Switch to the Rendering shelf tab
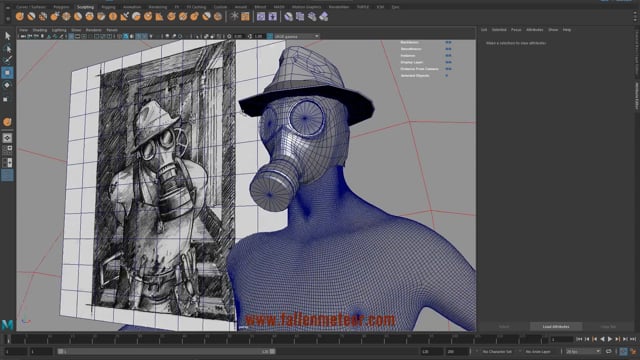640x360 pixels. pyautogui.click(x=158, y=7)
